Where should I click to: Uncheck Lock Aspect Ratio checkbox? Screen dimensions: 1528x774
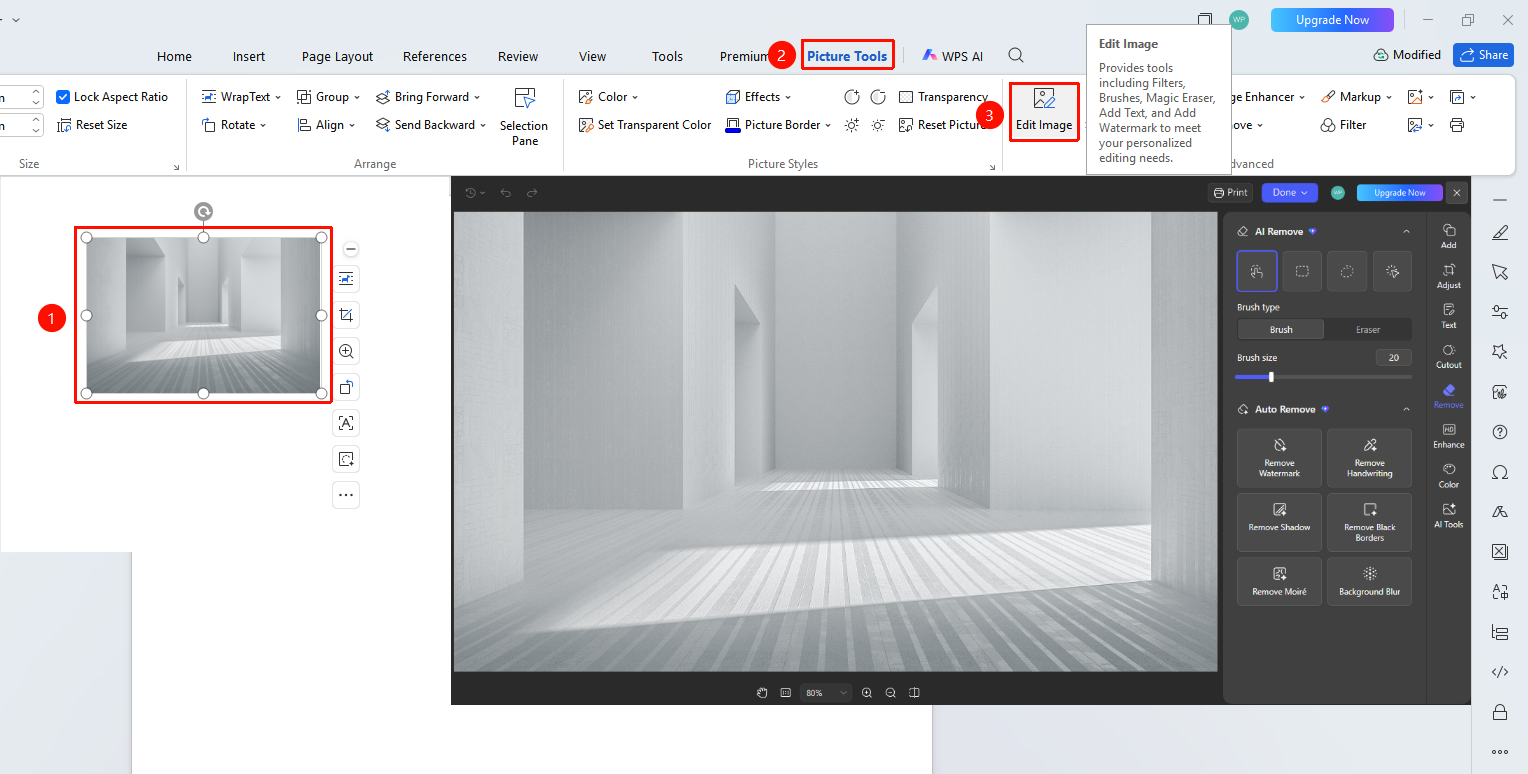[63, 97]
